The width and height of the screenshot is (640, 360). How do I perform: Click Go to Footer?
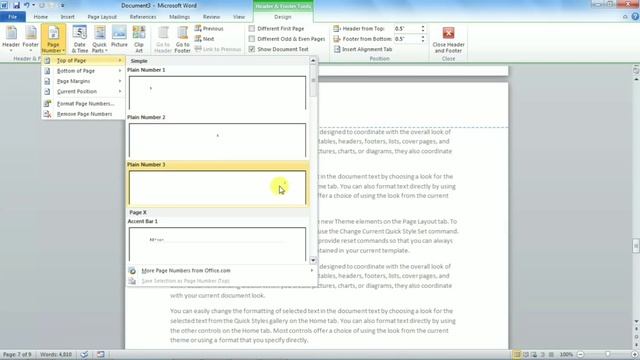tap(182, 39)
